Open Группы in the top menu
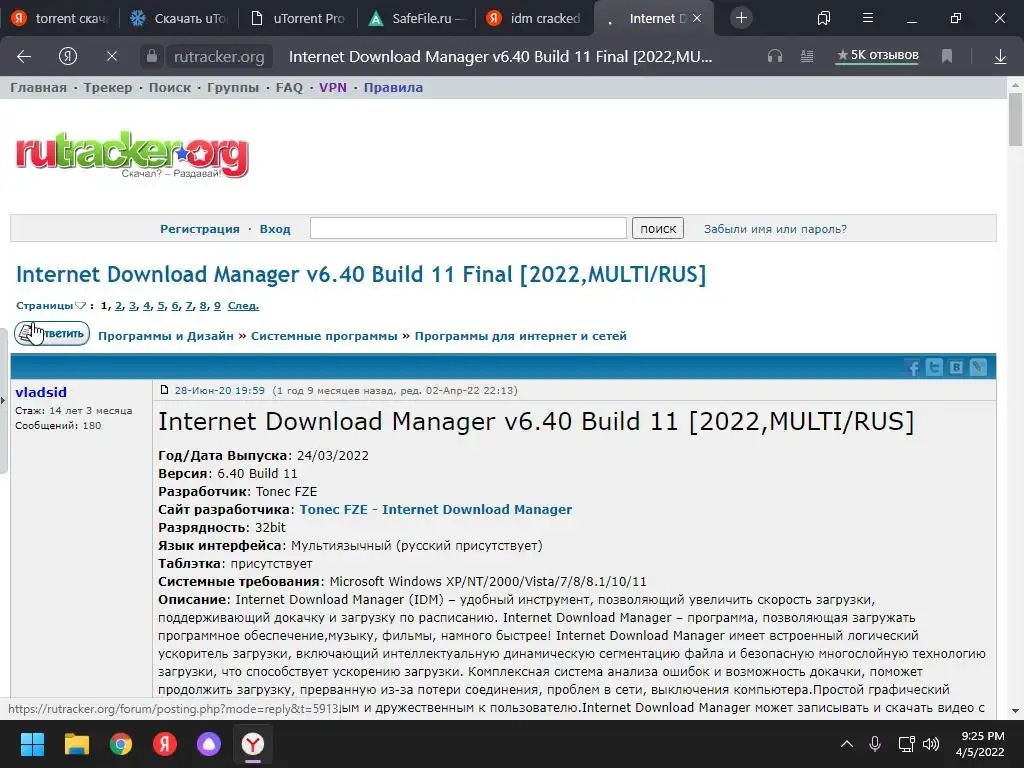This screenshot has height=768, width=1024. [x=233, y=88]
